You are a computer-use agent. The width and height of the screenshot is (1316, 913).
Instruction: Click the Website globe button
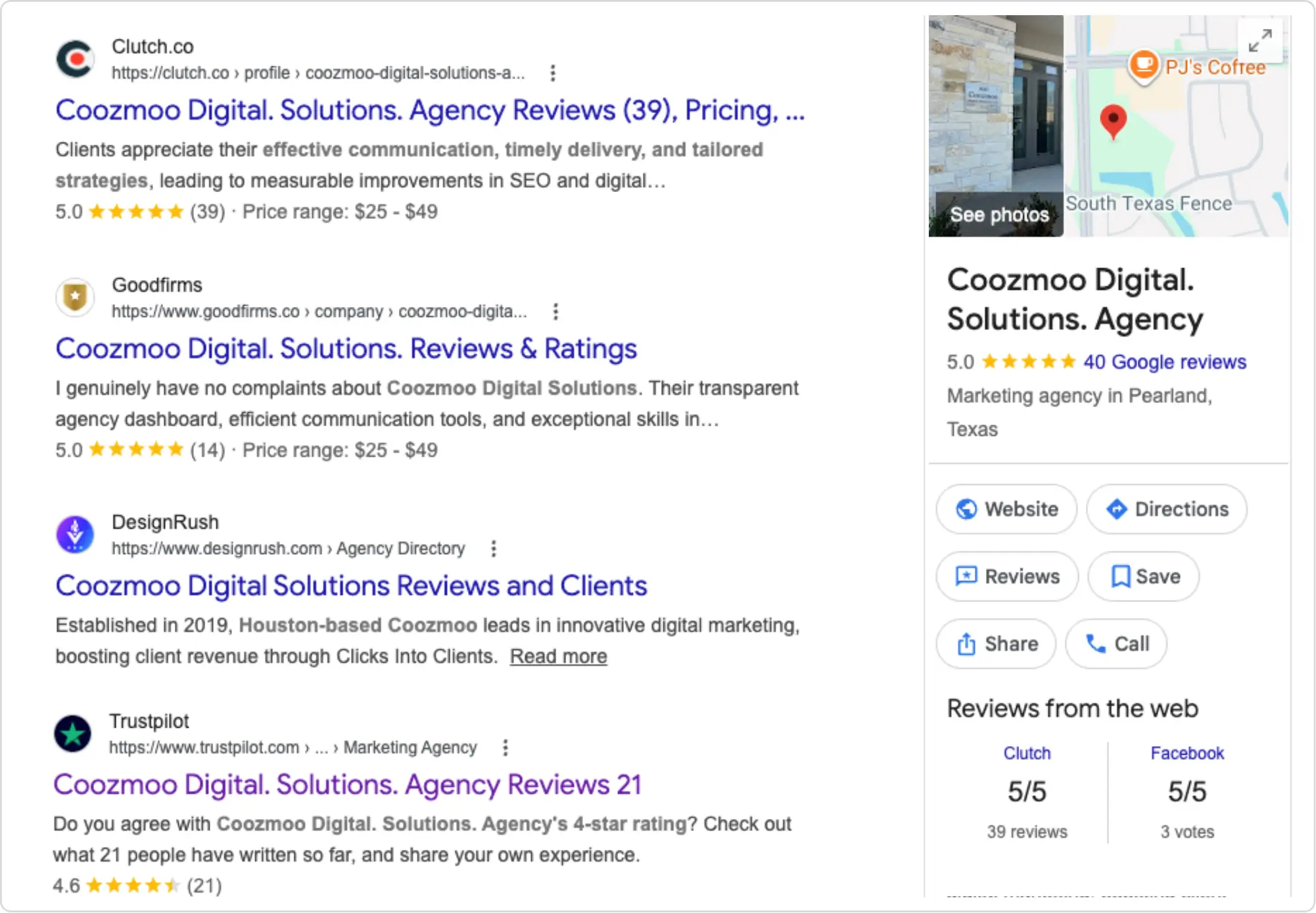point(966,509)
